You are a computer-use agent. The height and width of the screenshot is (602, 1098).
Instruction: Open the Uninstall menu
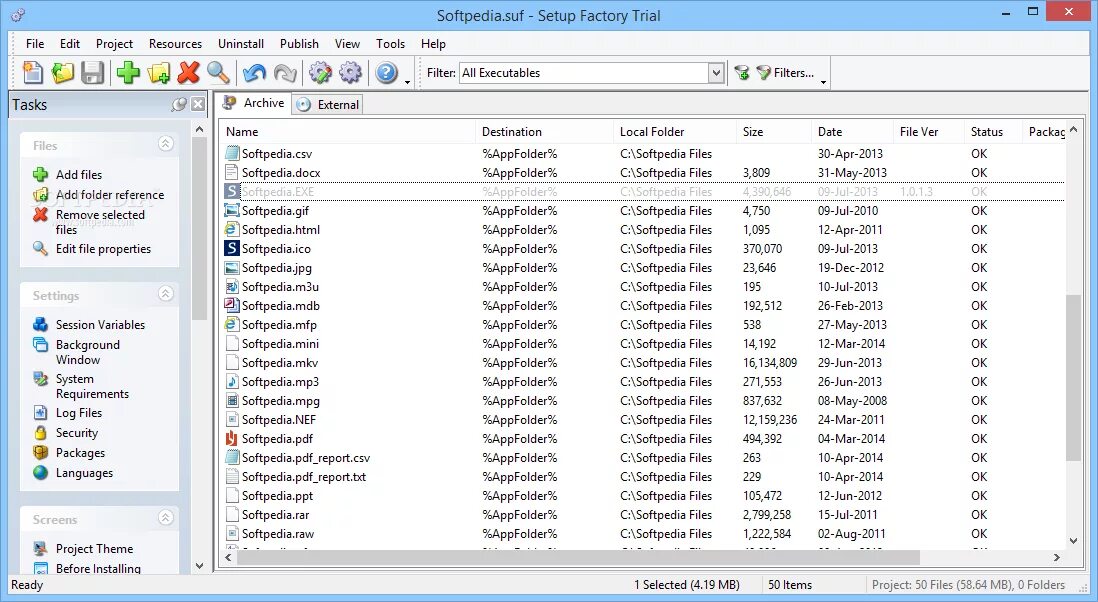(241, 43)
